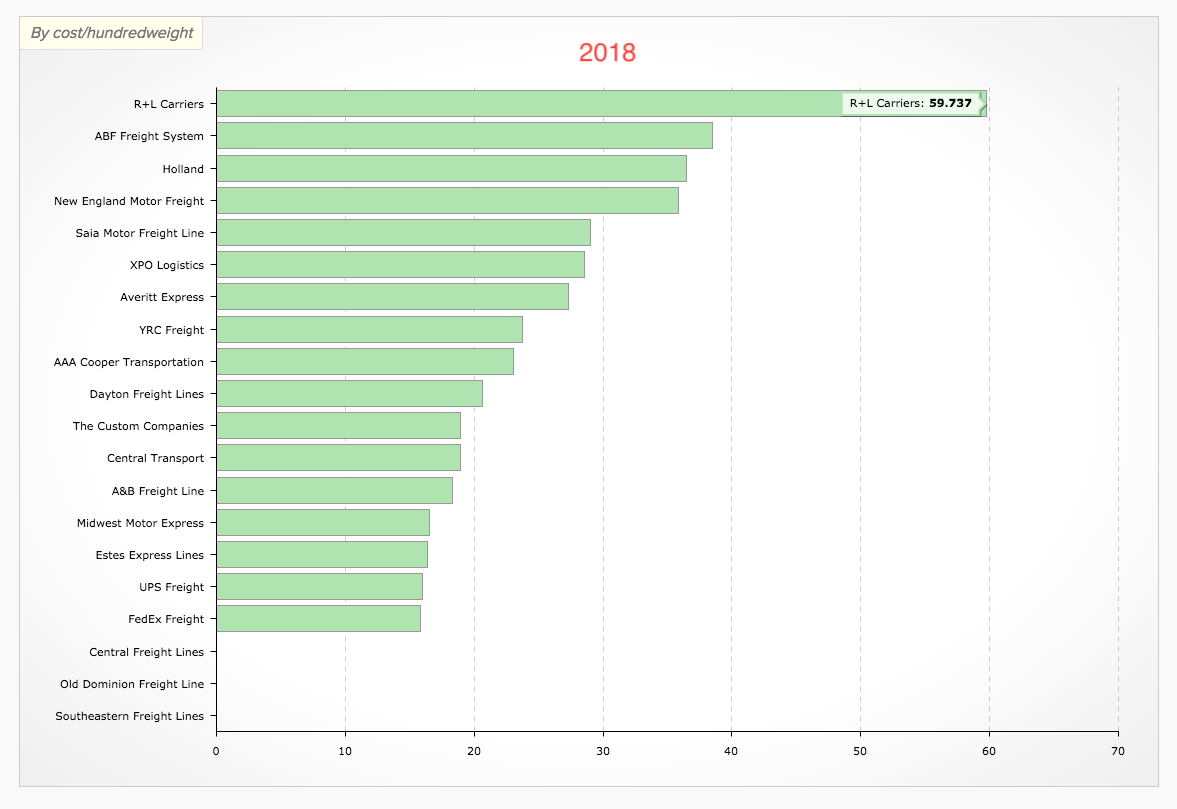Select the 'AAA Cooper Transportation' label

coord(129,362)
